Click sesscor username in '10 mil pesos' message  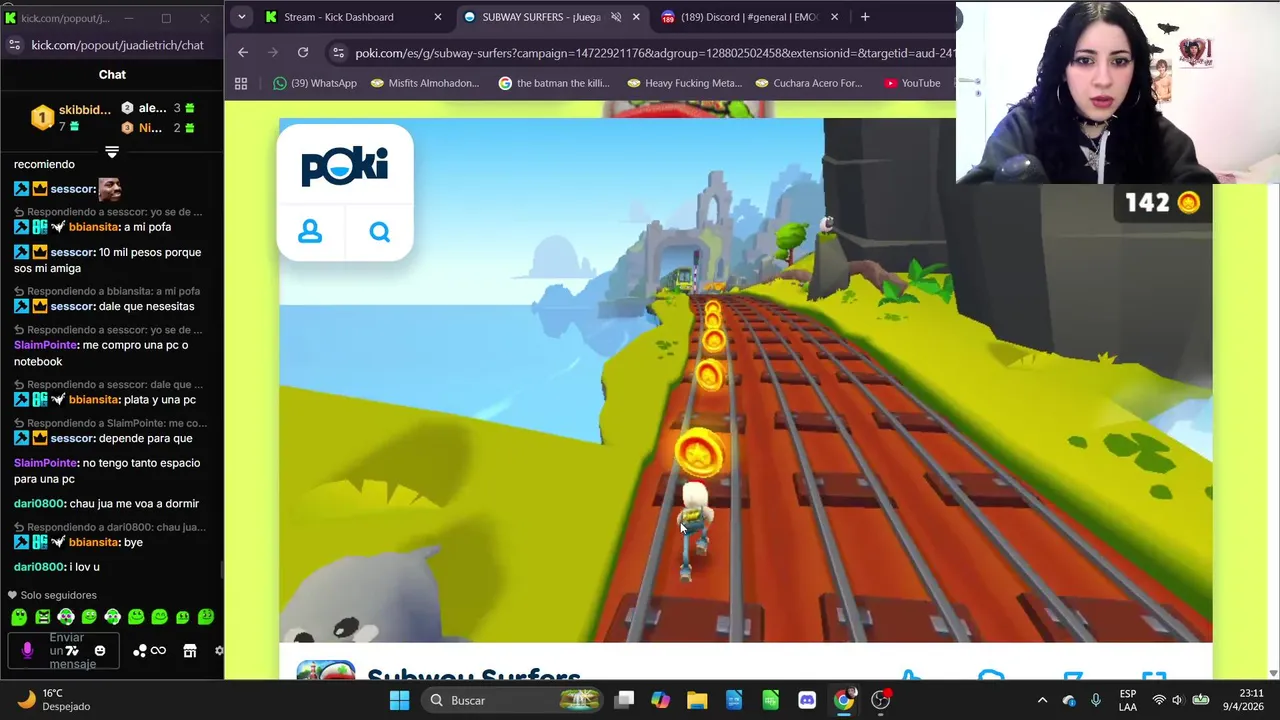pos(72,252)
